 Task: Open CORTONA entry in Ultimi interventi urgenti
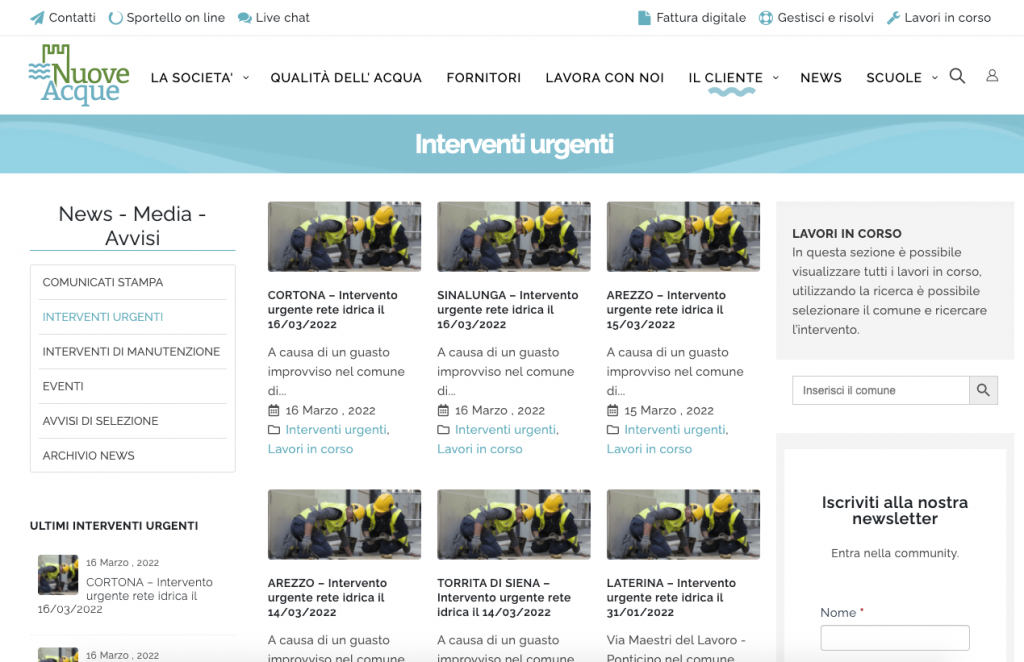pos(125,595)
